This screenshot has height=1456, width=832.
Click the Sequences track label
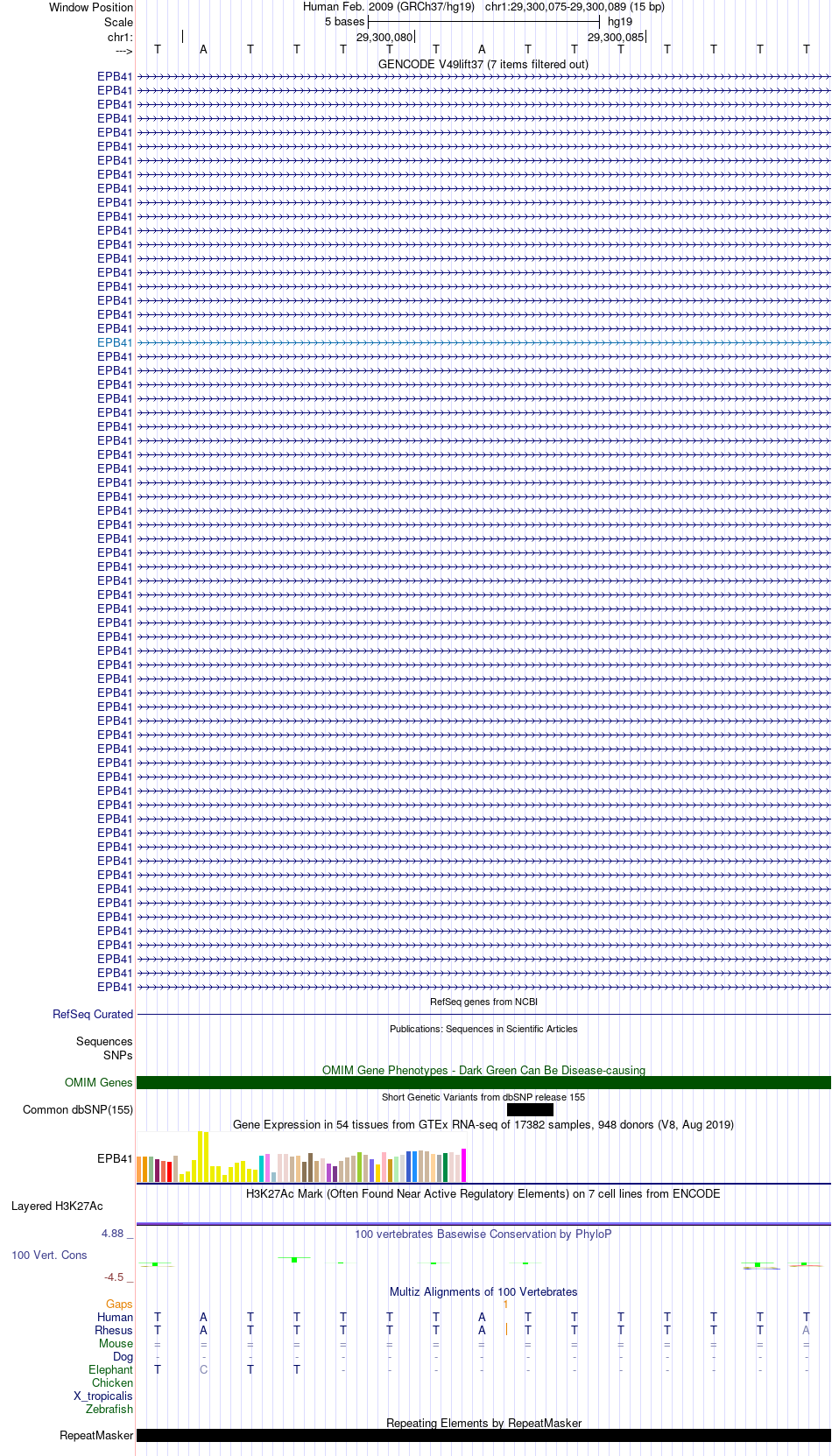point(104,1041)
